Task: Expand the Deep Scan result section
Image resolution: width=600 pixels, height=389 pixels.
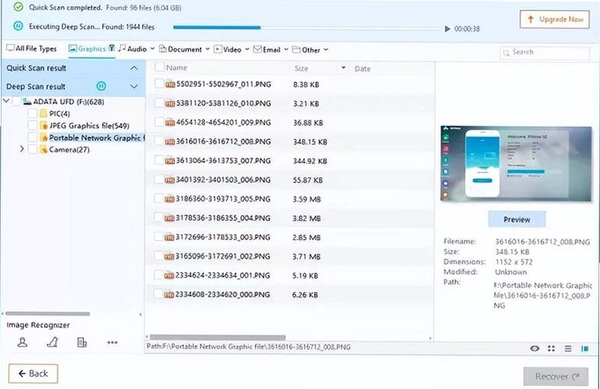Action: [x=134, y=86]
